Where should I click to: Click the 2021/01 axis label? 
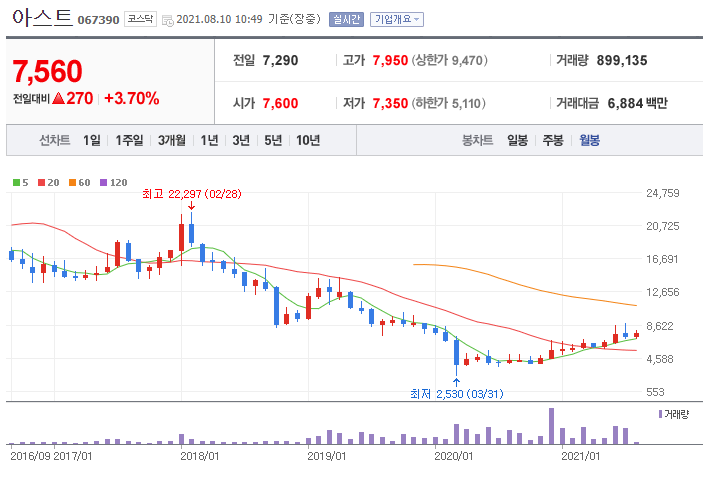point(581,456)
